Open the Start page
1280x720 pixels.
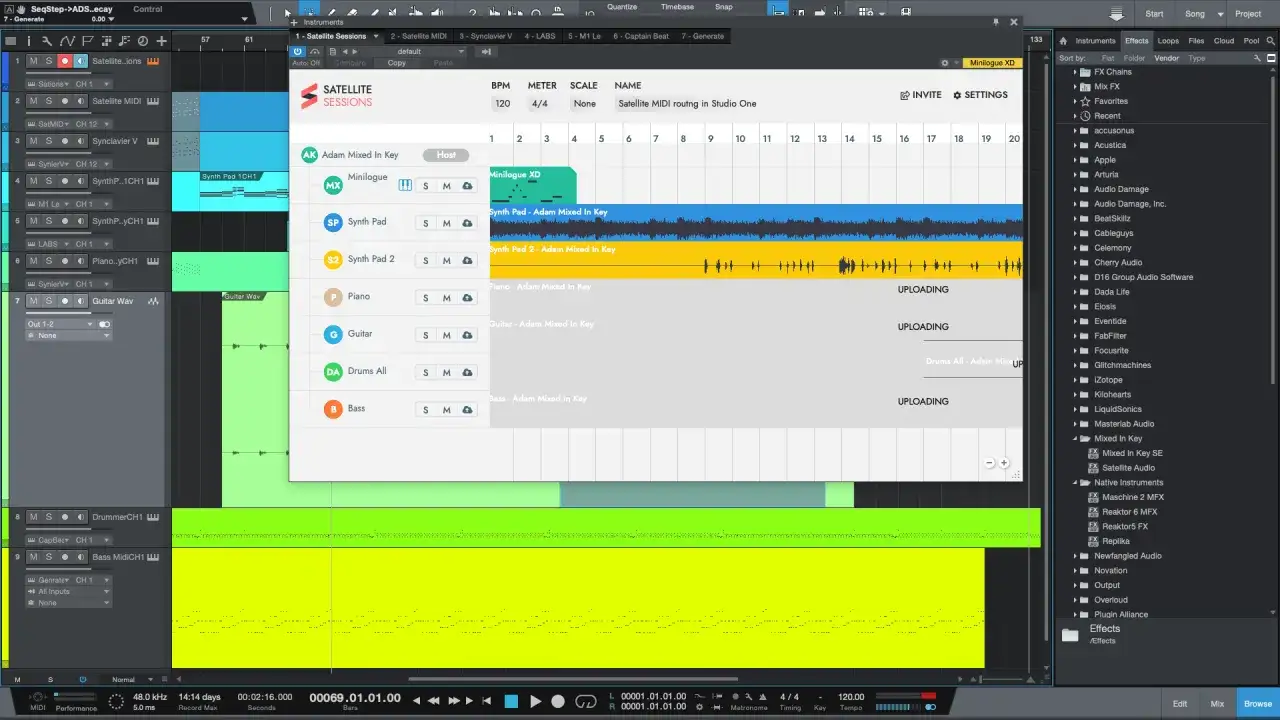pyautogui.click(x=1154, y=14)
